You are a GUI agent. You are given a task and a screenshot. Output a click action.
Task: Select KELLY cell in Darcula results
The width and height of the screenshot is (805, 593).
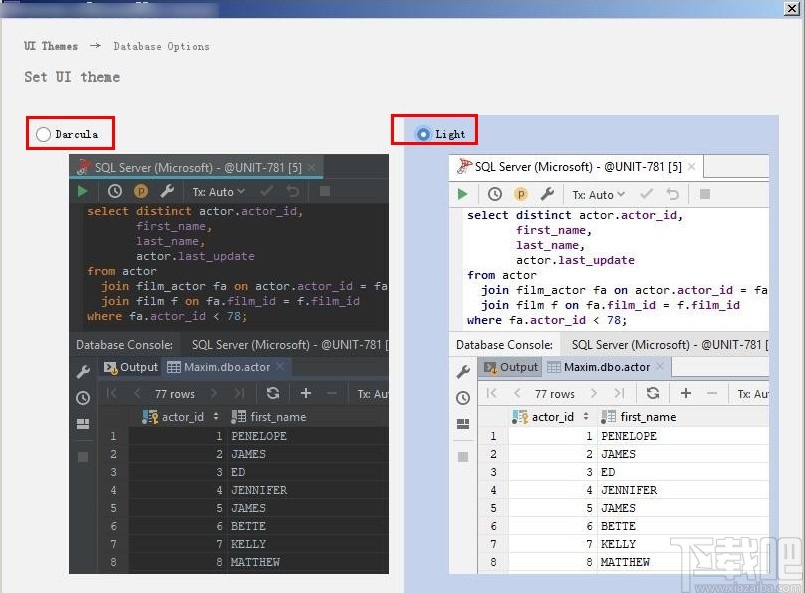point(248,544)
